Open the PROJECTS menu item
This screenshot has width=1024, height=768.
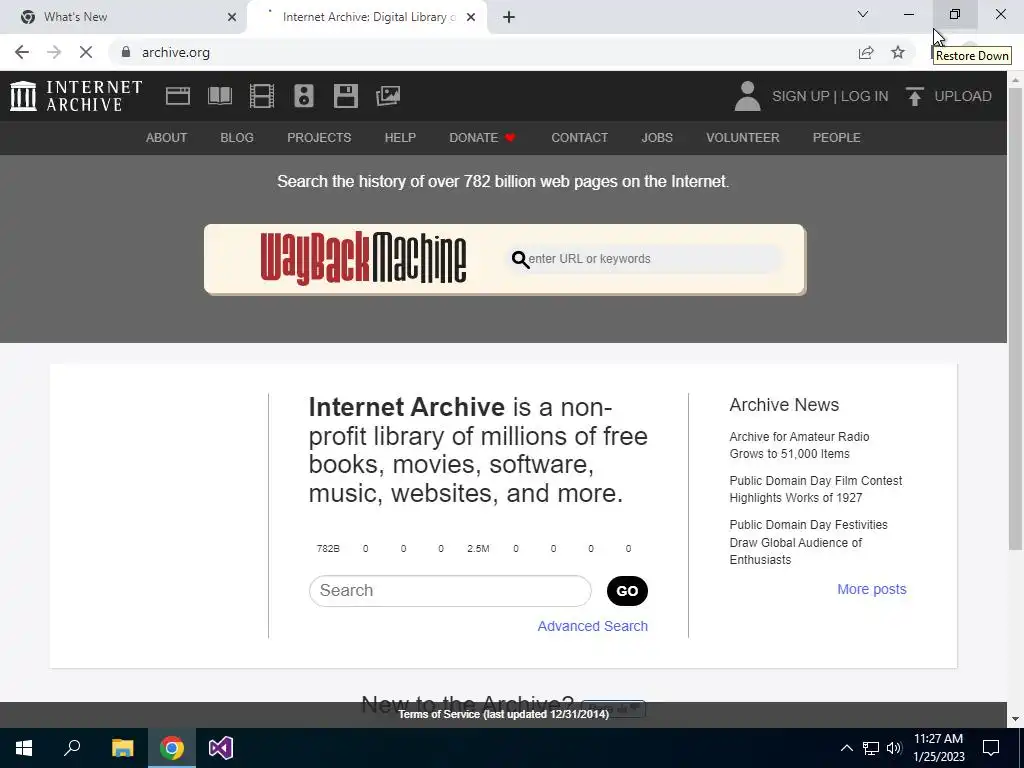pyautogui.click(x=319, y=138)
